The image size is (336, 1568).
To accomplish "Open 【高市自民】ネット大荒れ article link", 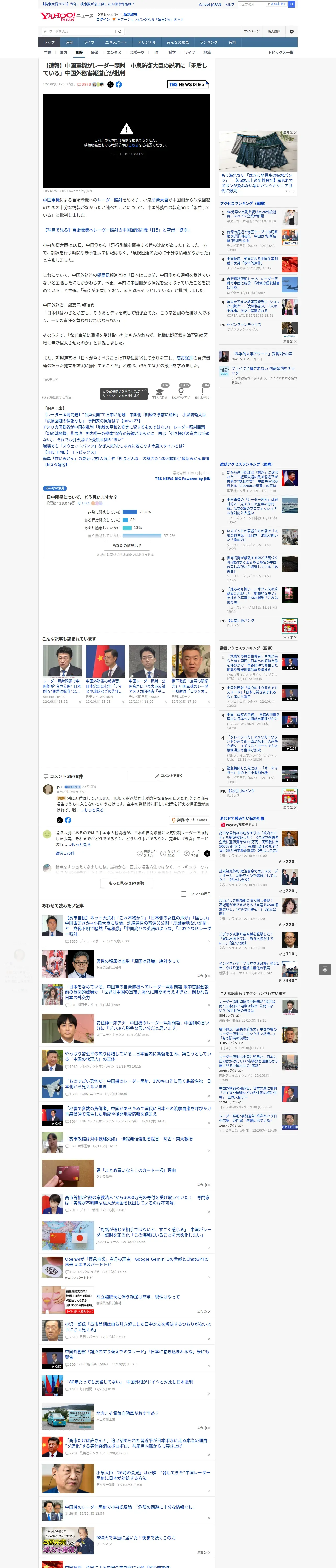I will pyautogui.click(x=138, y=926).
